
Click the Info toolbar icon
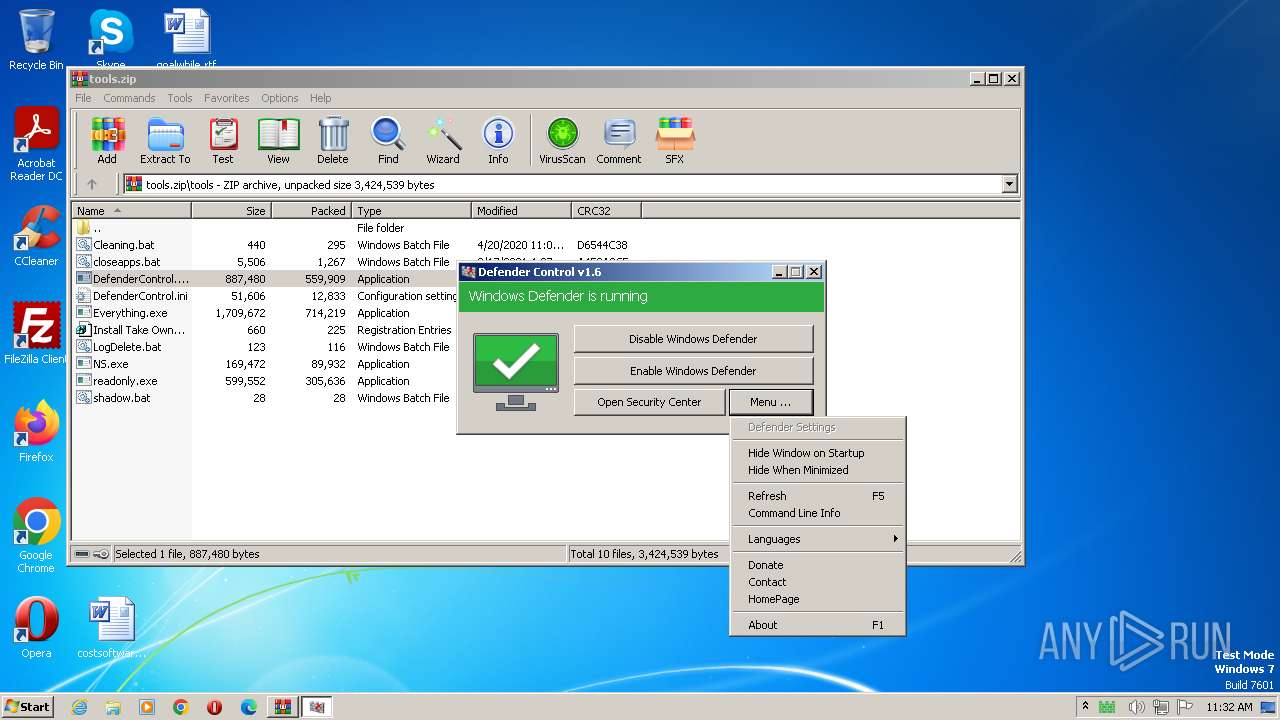pos(498,141)
